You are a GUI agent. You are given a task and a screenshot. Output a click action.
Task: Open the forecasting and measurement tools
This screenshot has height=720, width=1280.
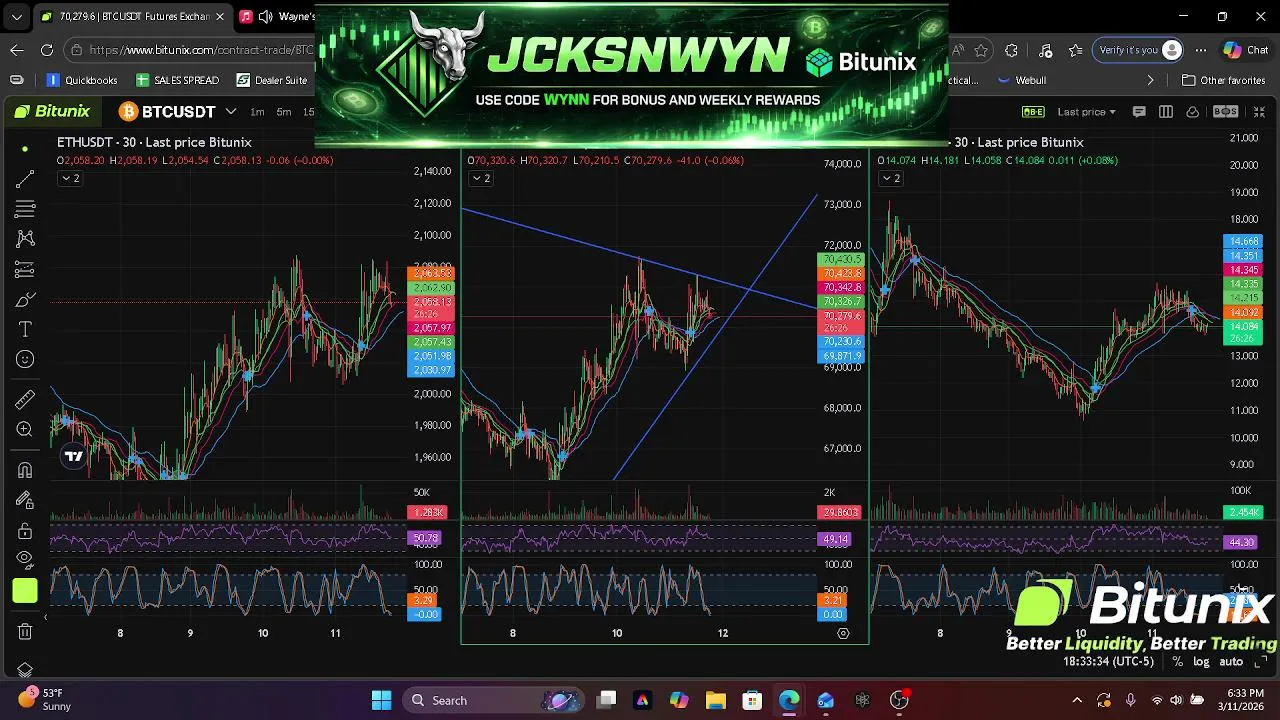pos(25,269)
